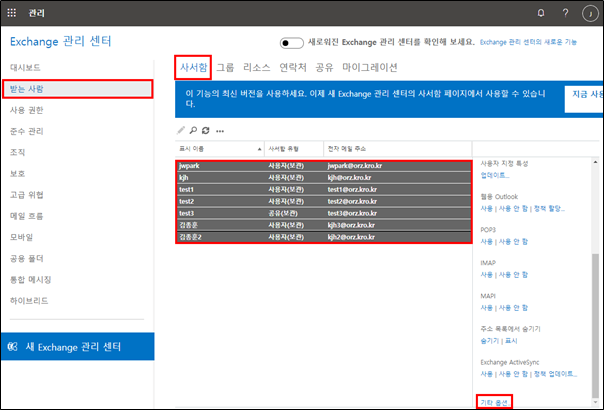The height and width of the screenshot is (410, 604).
Task: Switch to the 사서함 tab
Action: (193, 67)
